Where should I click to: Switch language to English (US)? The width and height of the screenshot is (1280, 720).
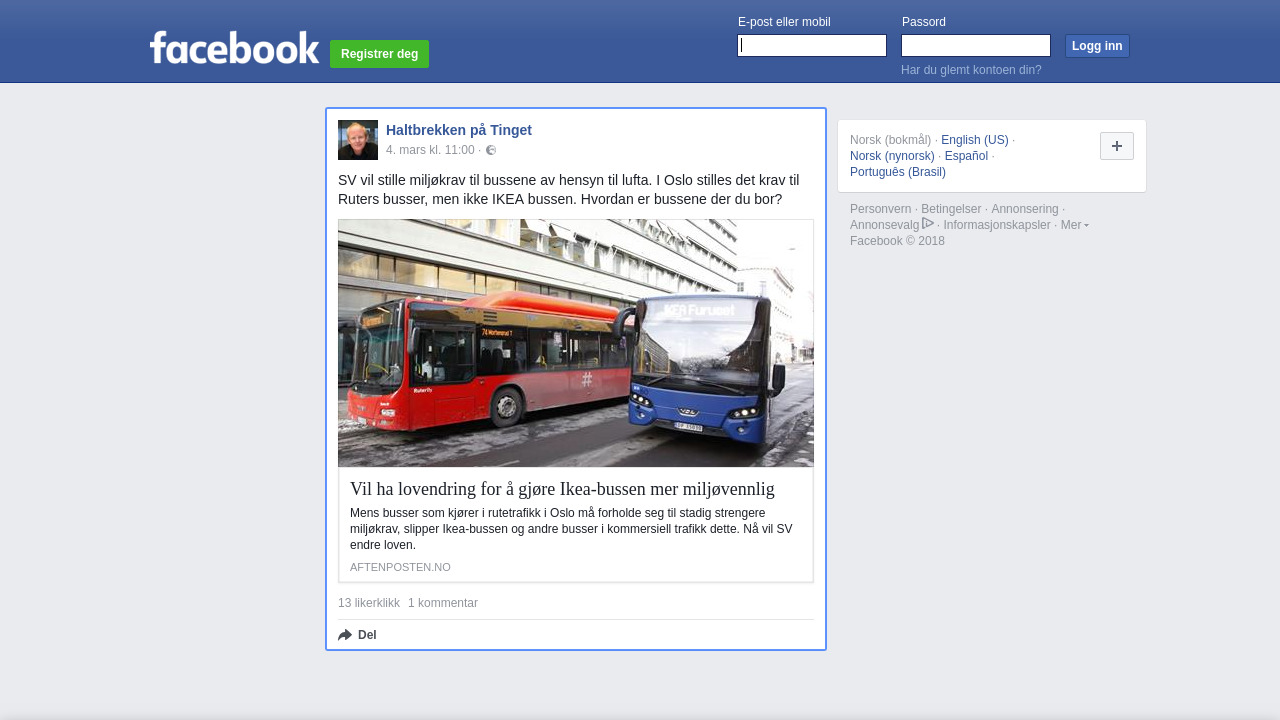[x=974, y=140]
